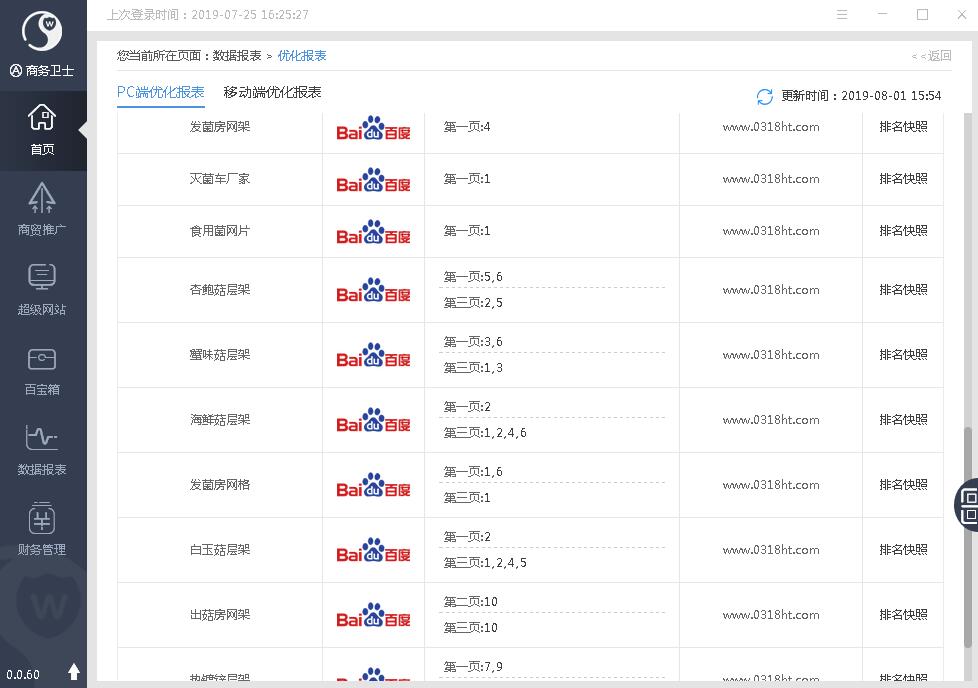Open the 首页 home sidebar icon

[42, 130]
